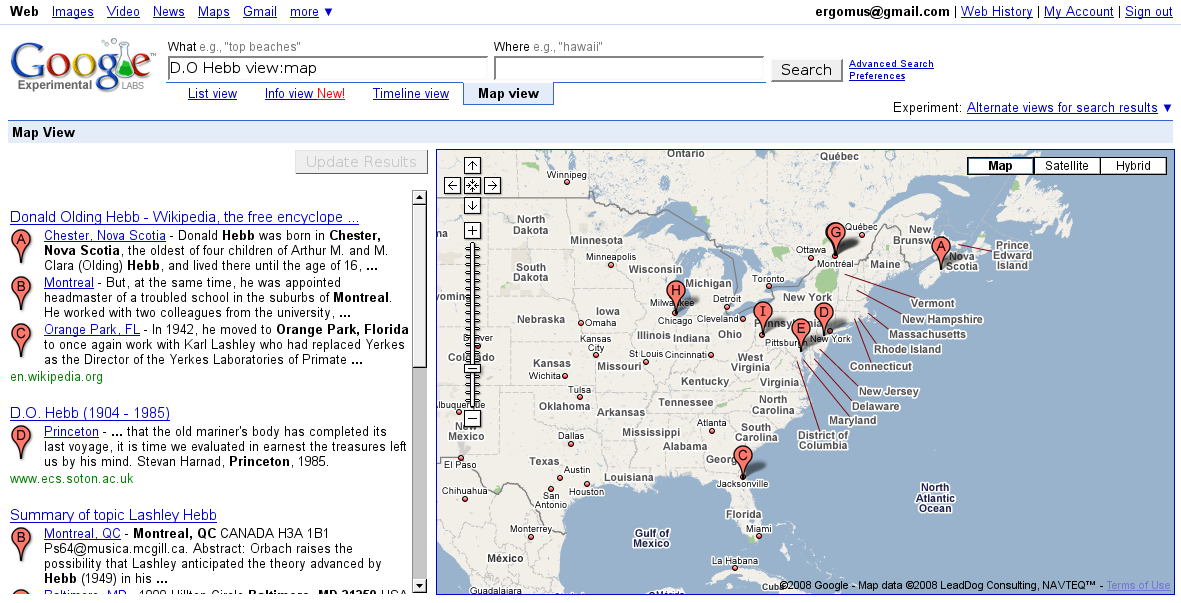This screenshot has width=1181, height=603.
Task: Select the Map view tab
Action: pyautogui.click(x=508, y=93)
